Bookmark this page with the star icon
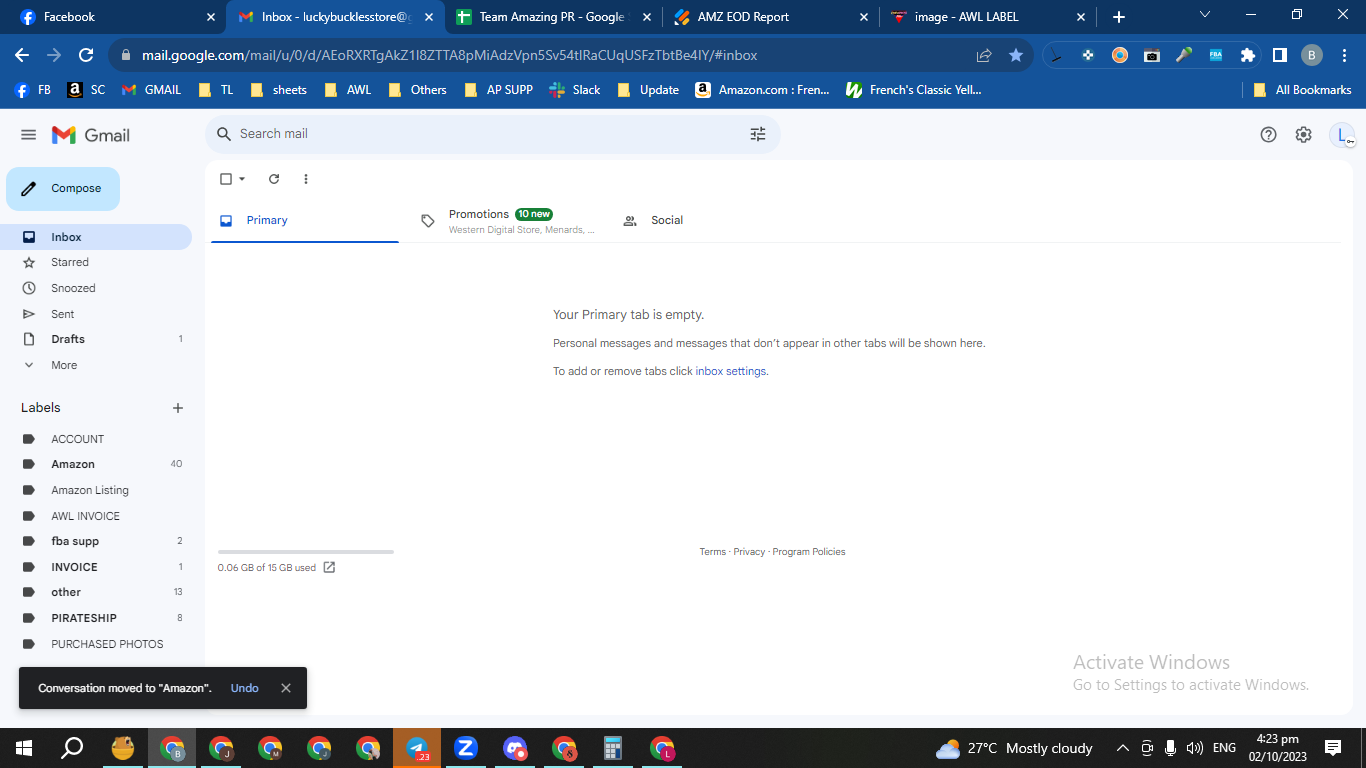 pos(1016,55)
